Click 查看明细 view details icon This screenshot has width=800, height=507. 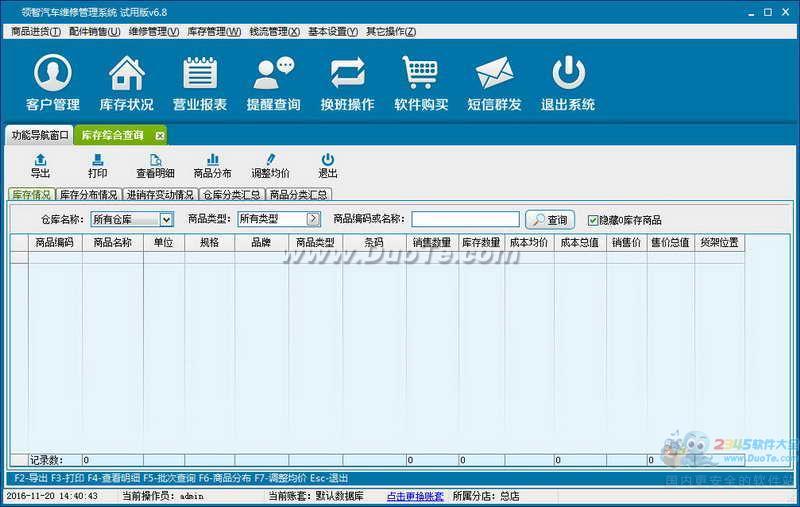click(x=155, y=166)
